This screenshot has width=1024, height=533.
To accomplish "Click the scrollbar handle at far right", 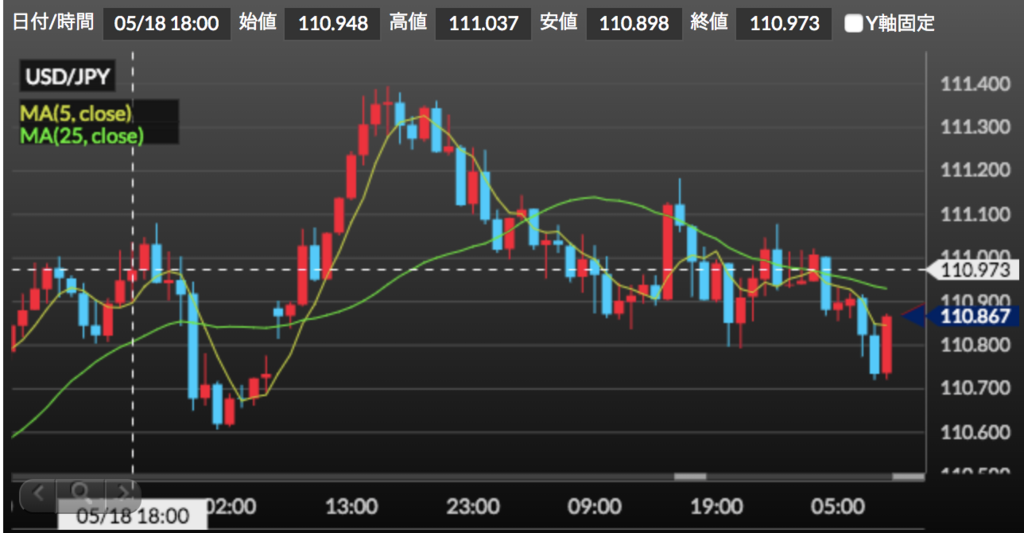I will point(908,477).
